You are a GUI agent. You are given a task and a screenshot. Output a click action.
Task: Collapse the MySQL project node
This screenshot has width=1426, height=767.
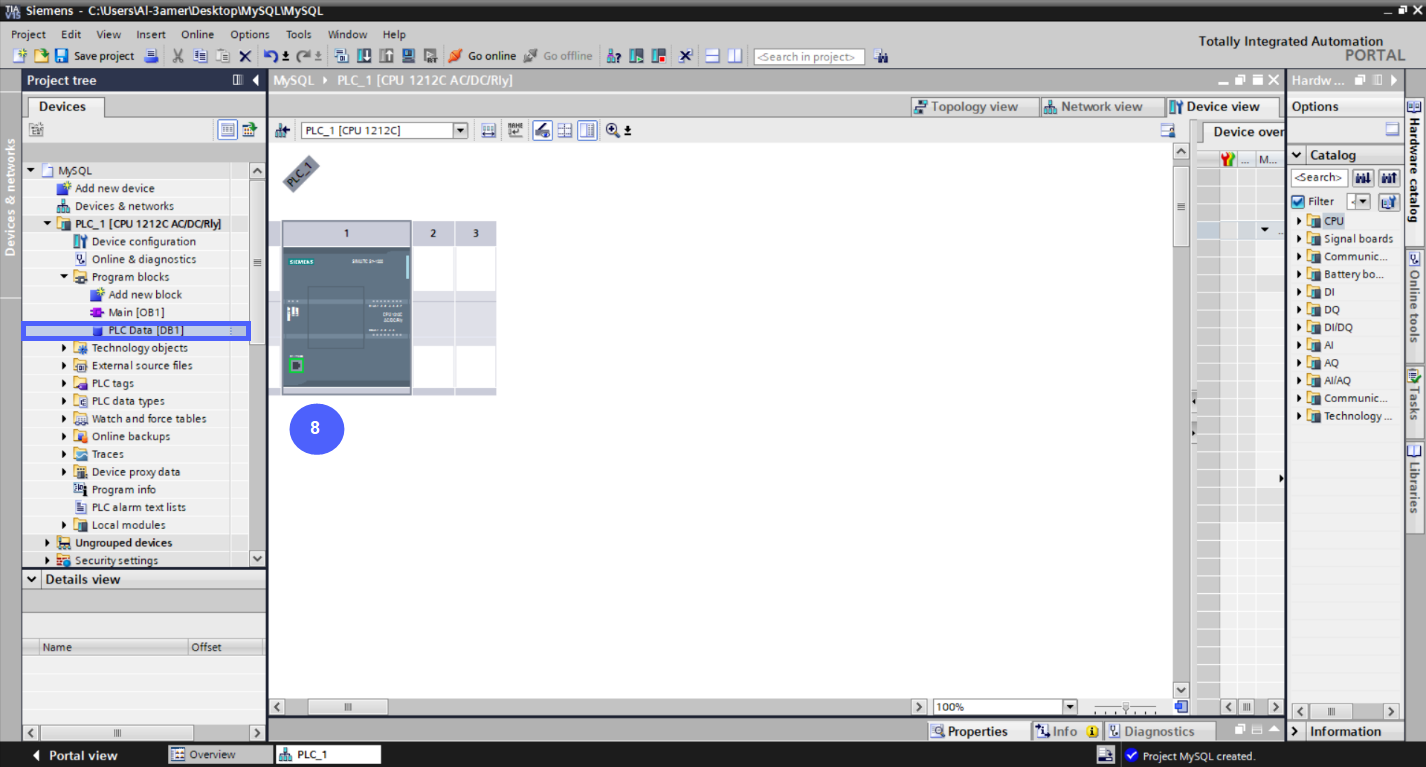pos(31,171)
